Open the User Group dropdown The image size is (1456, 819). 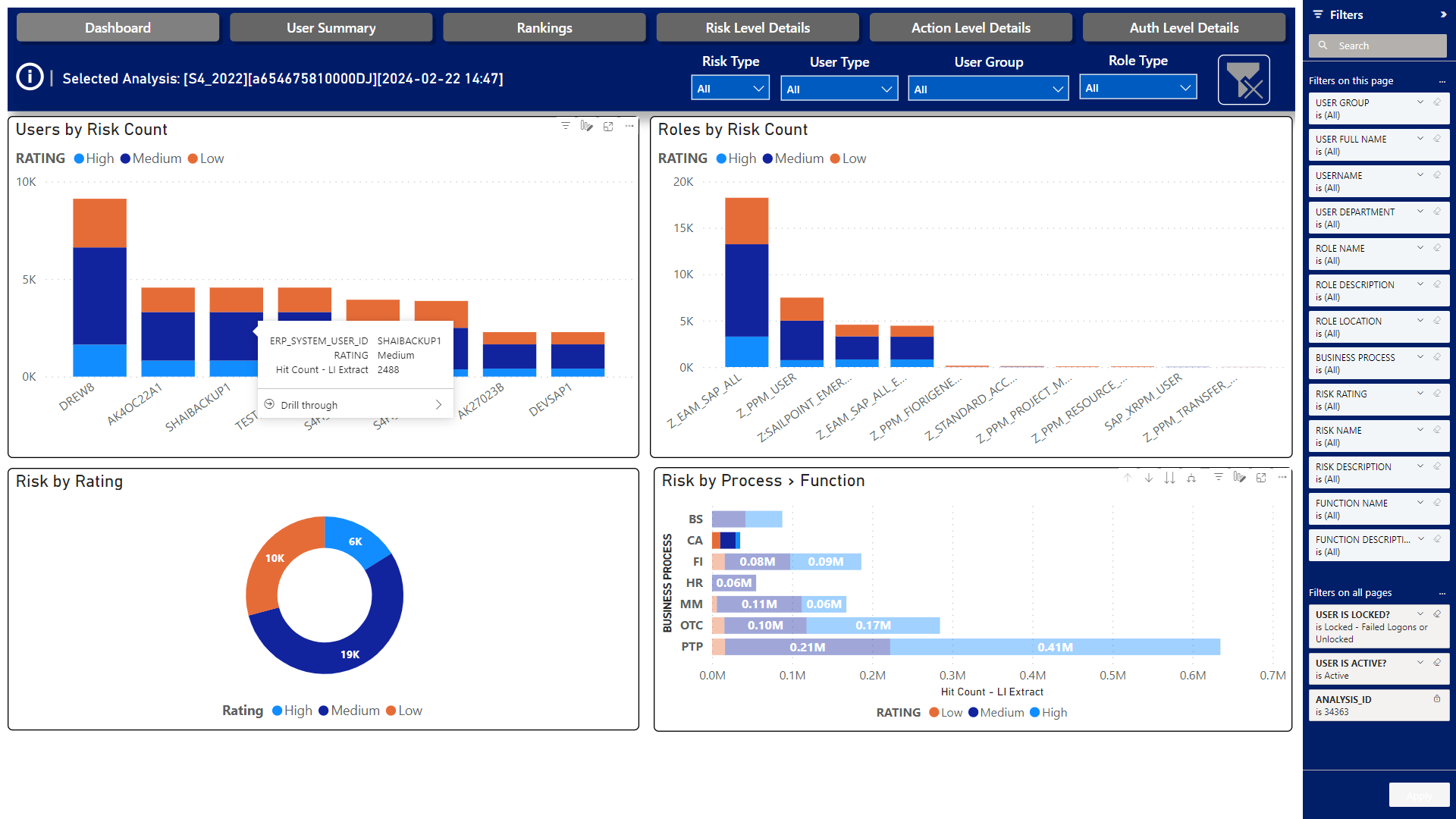click(987, 89)
